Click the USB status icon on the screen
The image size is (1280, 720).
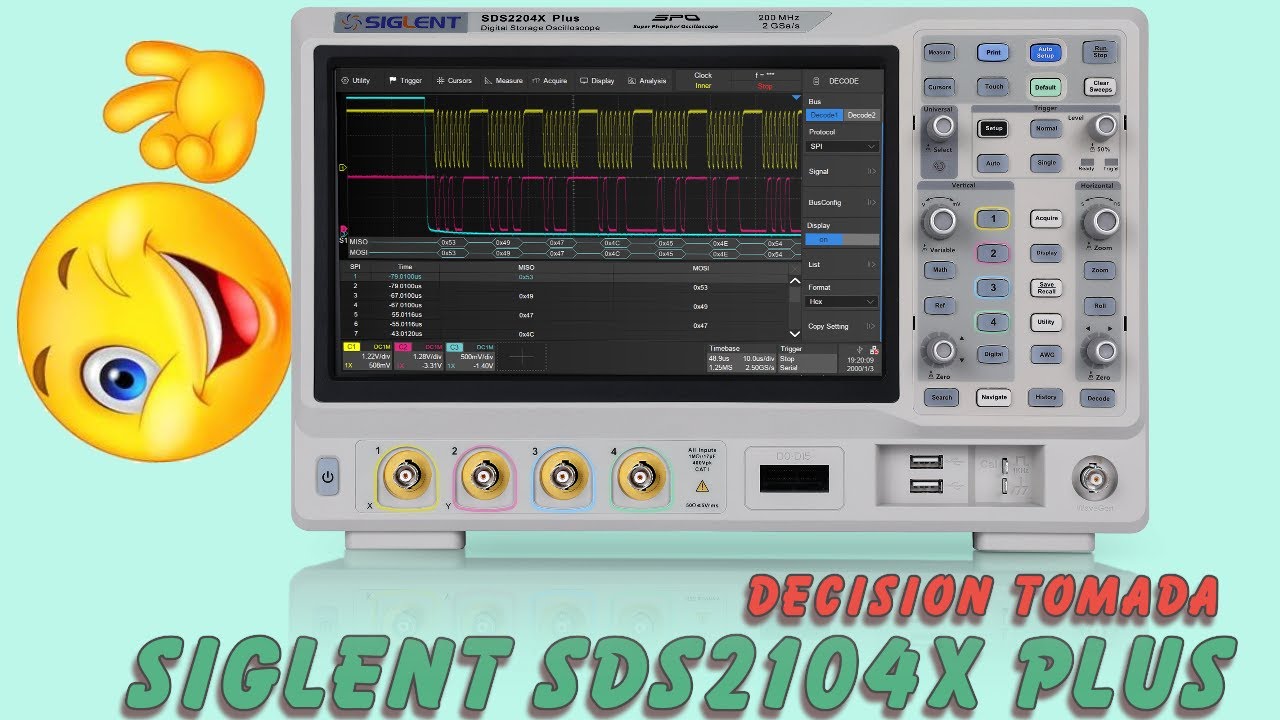862,349
